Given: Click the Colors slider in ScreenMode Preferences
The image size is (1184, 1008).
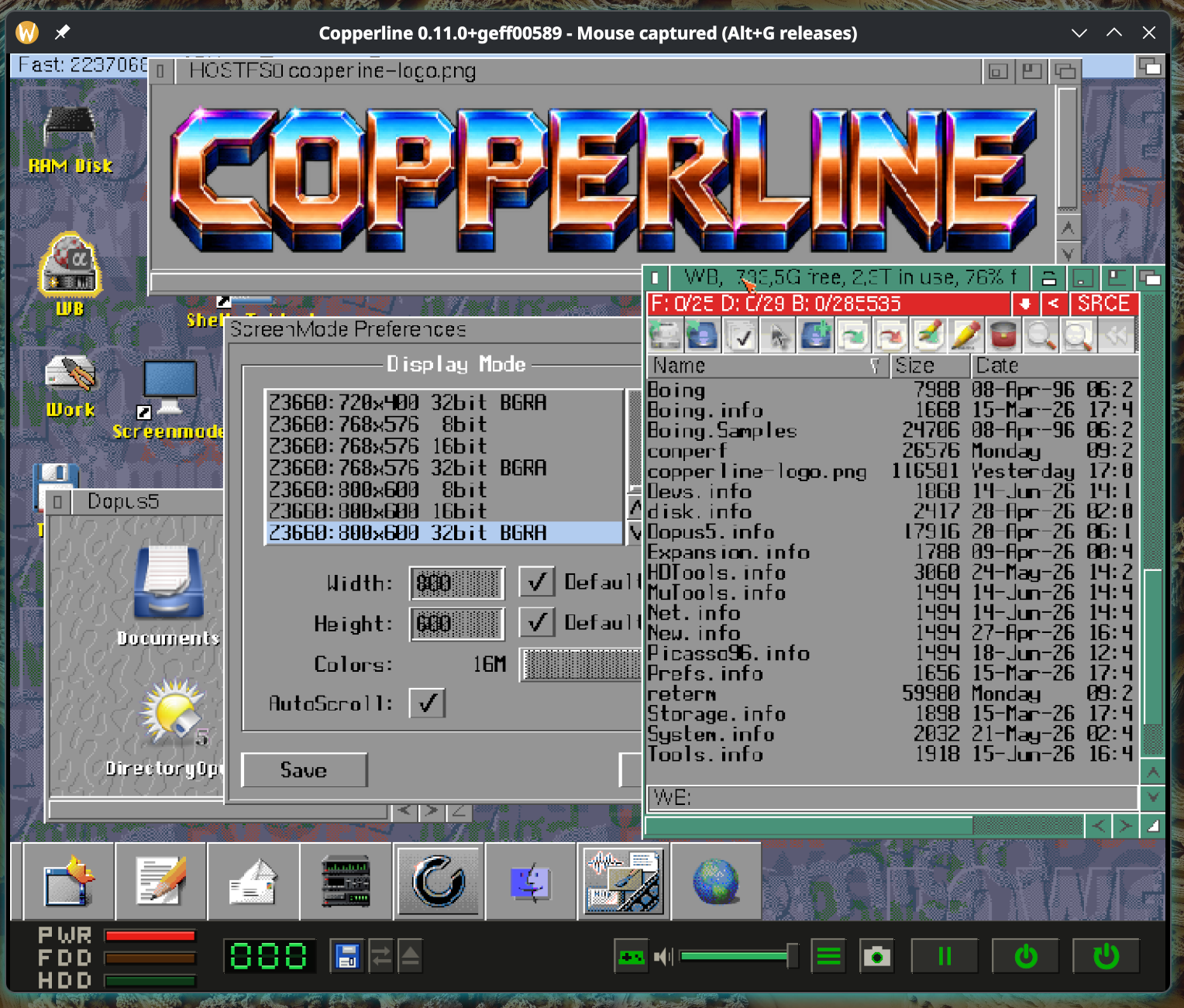Looking at the screenshot, I should point(581,664).
